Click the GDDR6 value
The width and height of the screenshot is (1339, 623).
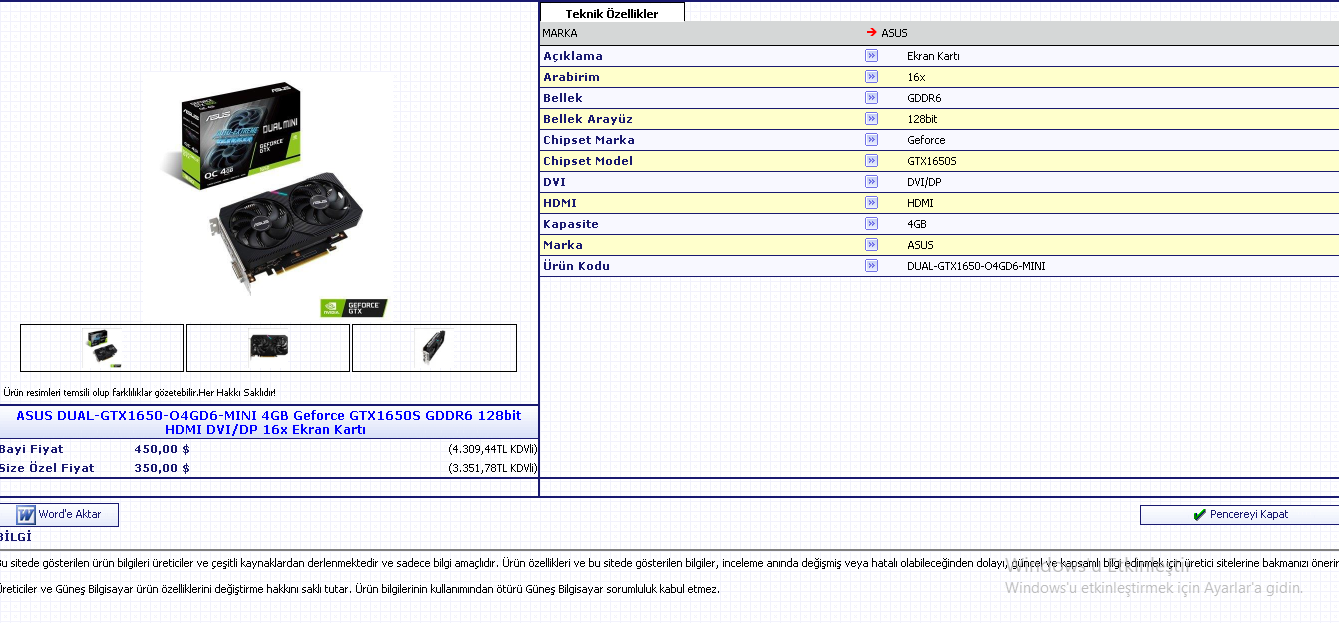924,98
